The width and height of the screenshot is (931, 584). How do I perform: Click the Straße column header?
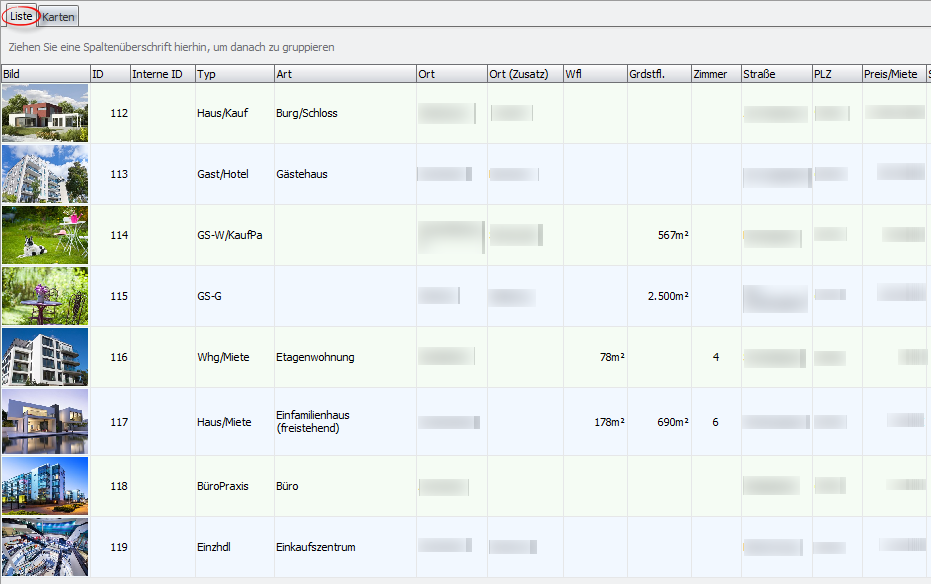777,74
